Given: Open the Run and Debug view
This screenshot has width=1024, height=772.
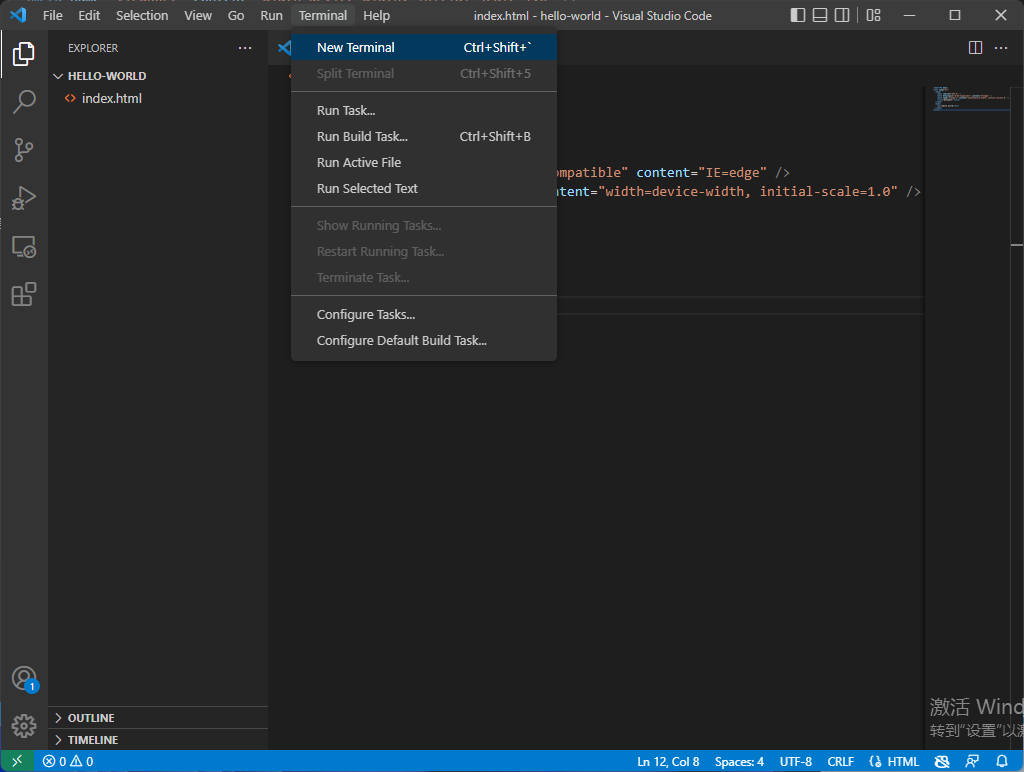Looking at the screenshot, I should tap(24, 198).
